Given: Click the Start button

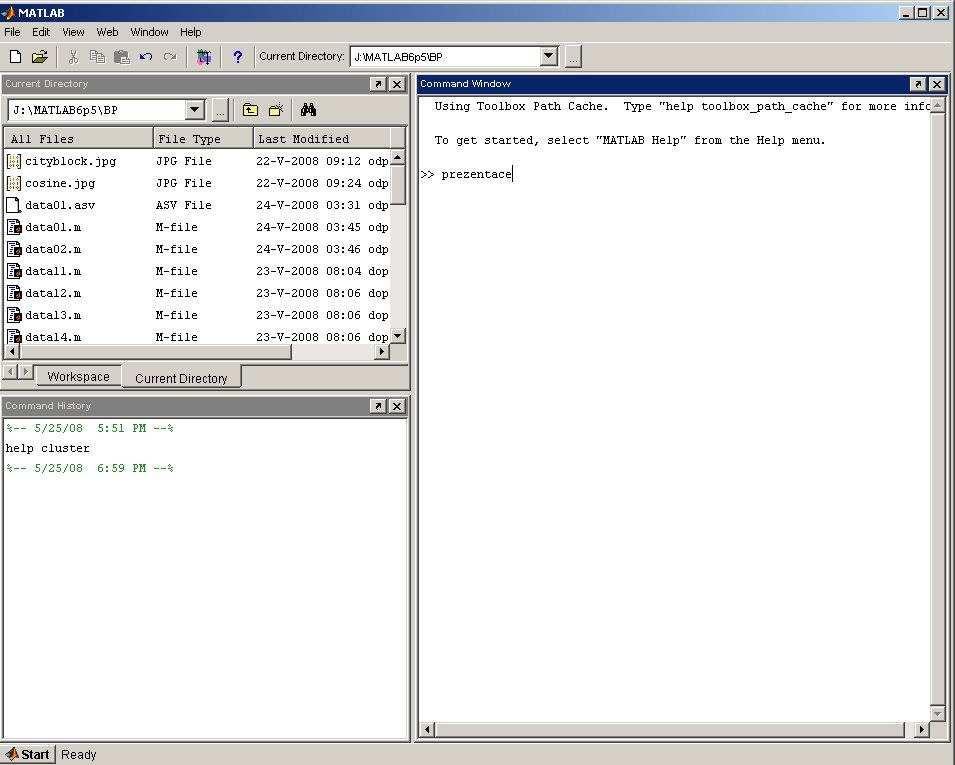Looking at the screenshot, I should tap(29, 755).
